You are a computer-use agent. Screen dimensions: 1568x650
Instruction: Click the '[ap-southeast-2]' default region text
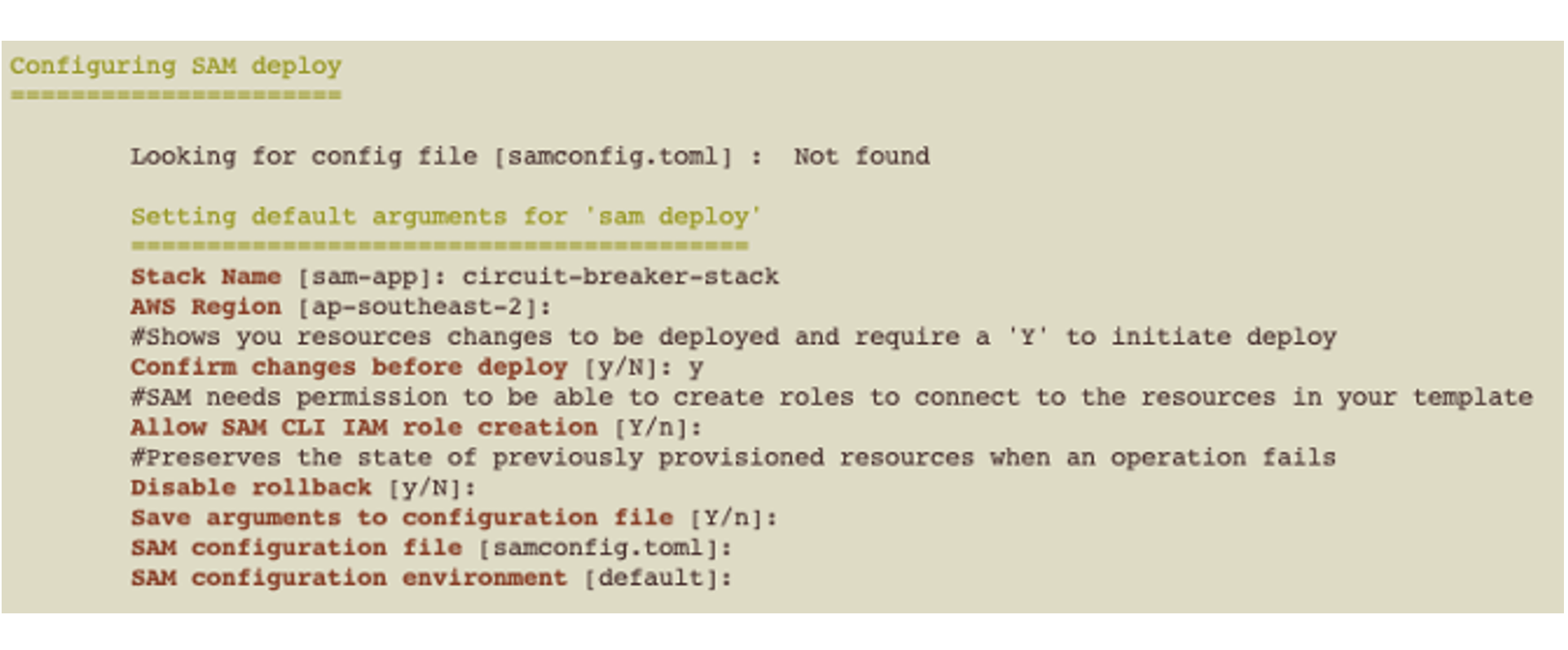point(424,307)
